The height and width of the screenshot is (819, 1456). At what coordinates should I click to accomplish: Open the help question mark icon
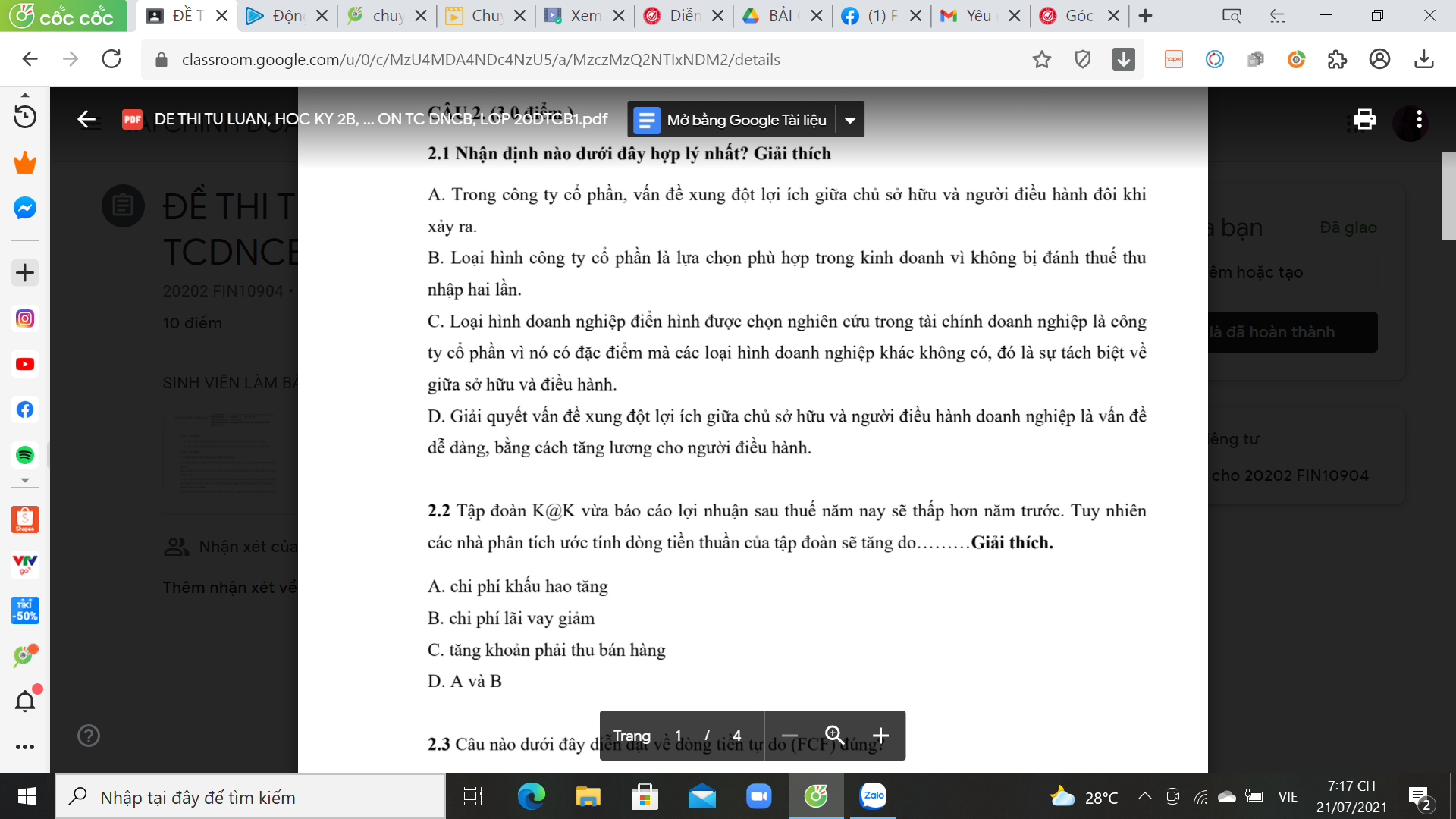[89, 736]
